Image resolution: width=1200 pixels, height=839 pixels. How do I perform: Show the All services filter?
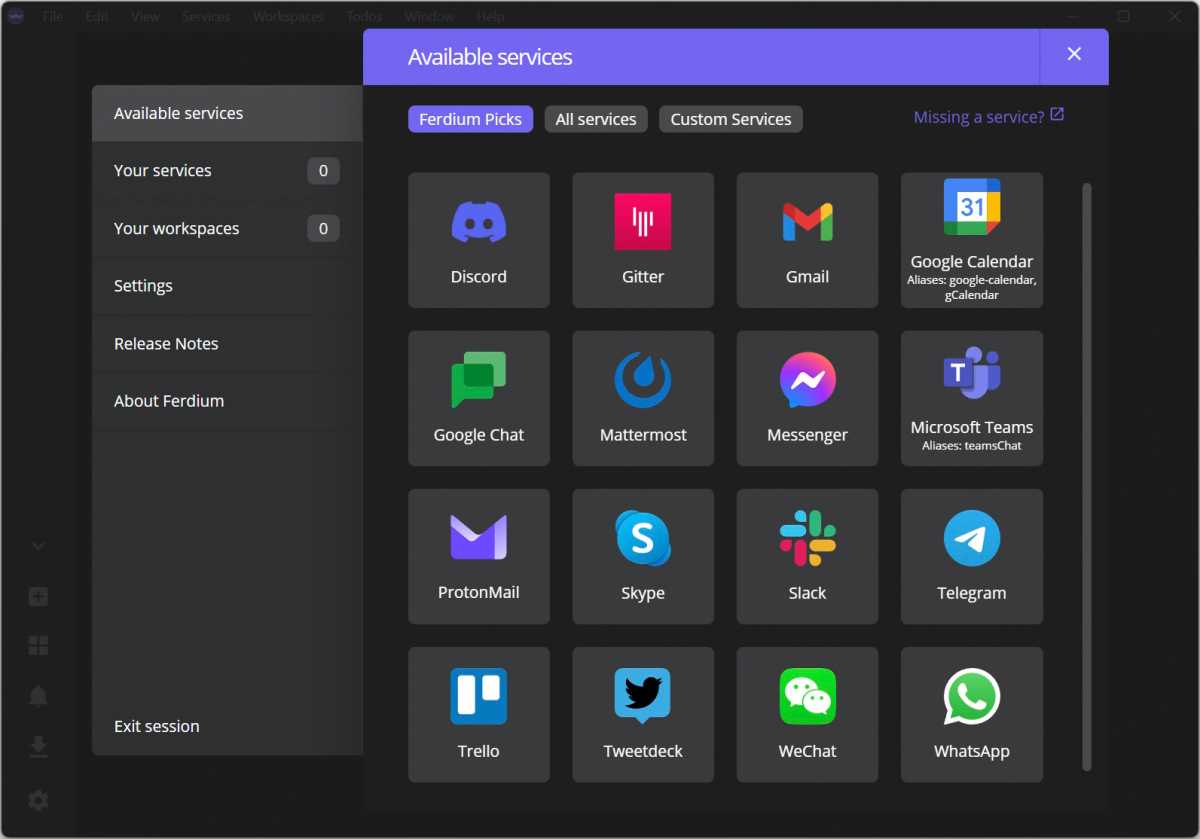[x=596, y=119]
